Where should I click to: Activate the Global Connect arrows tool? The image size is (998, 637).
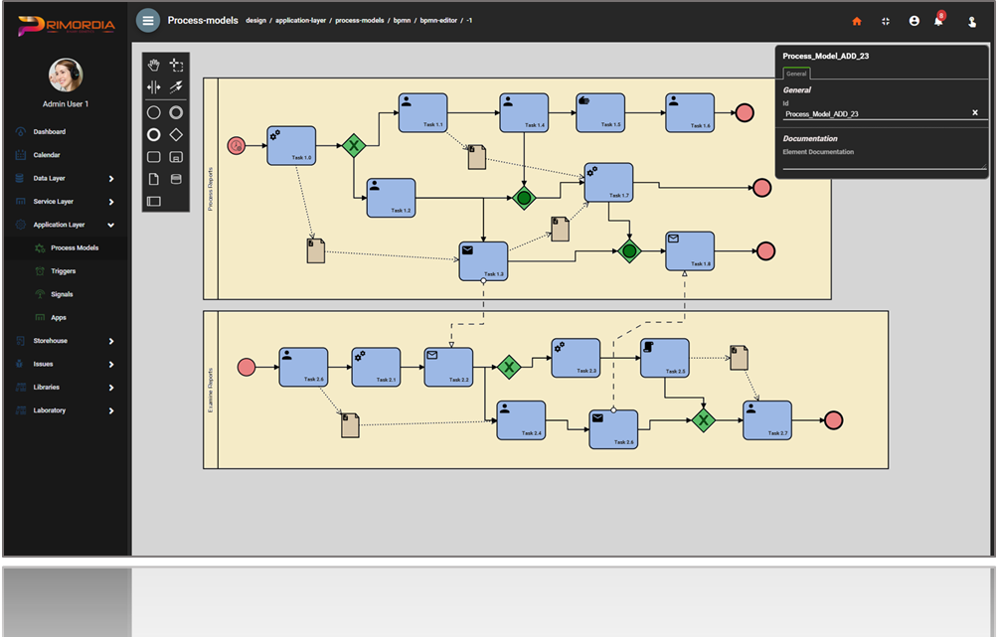(176, 88)
